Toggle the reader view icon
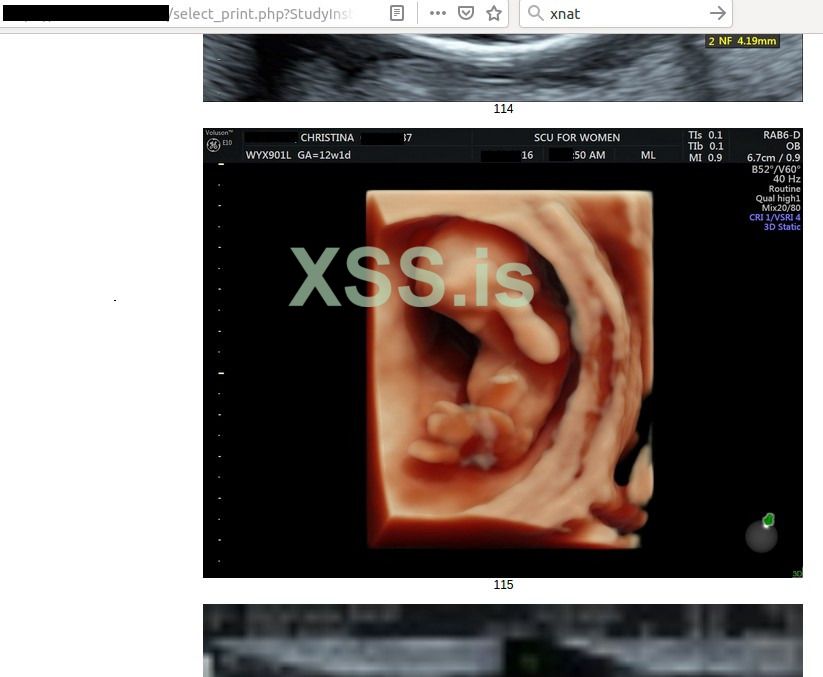 click(x=397, y=13)
